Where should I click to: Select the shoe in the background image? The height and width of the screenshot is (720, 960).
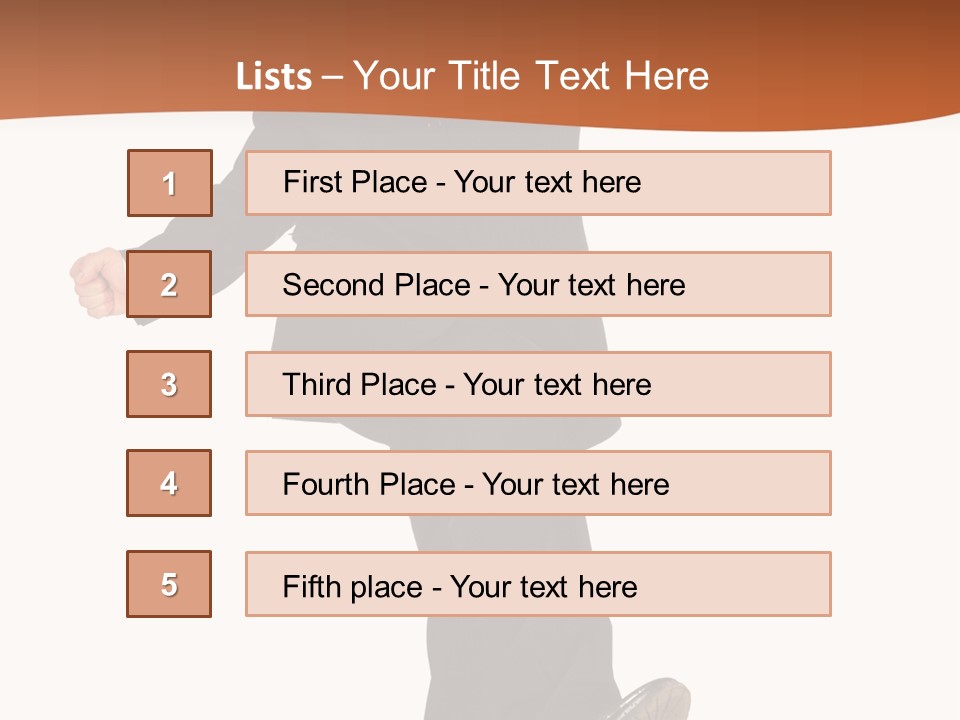[x=654, y=699]
